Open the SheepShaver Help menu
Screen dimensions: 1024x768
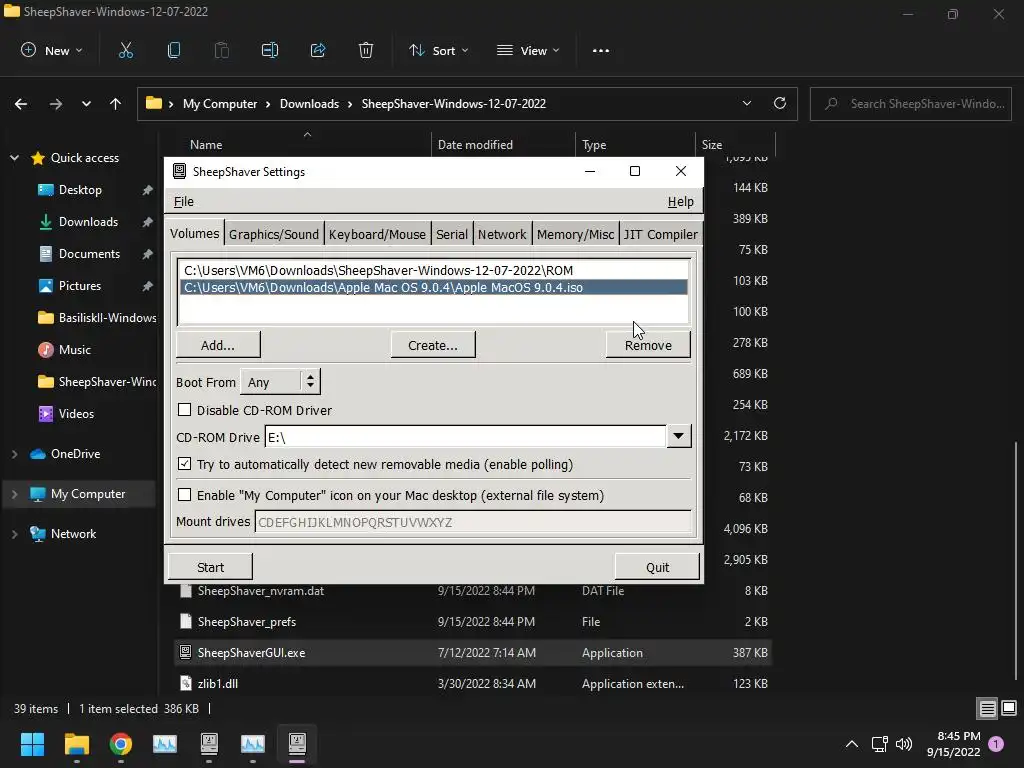680,202
